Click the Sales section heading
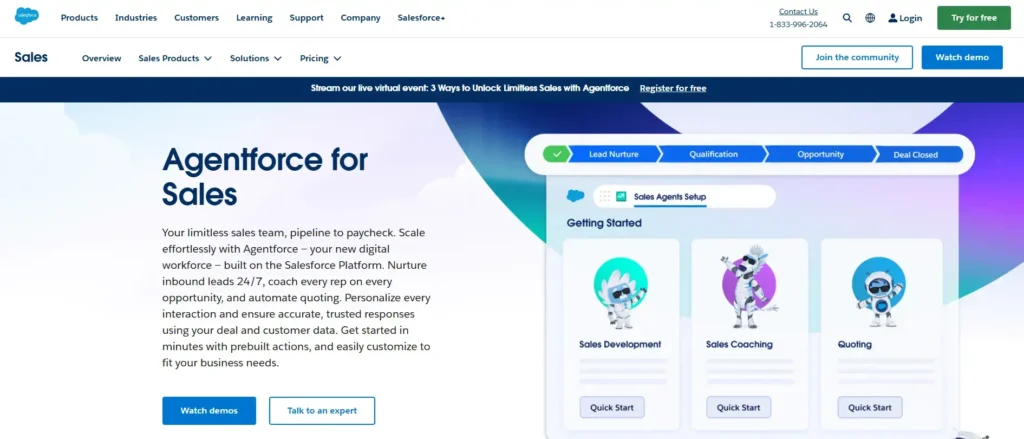 (31, 57)
